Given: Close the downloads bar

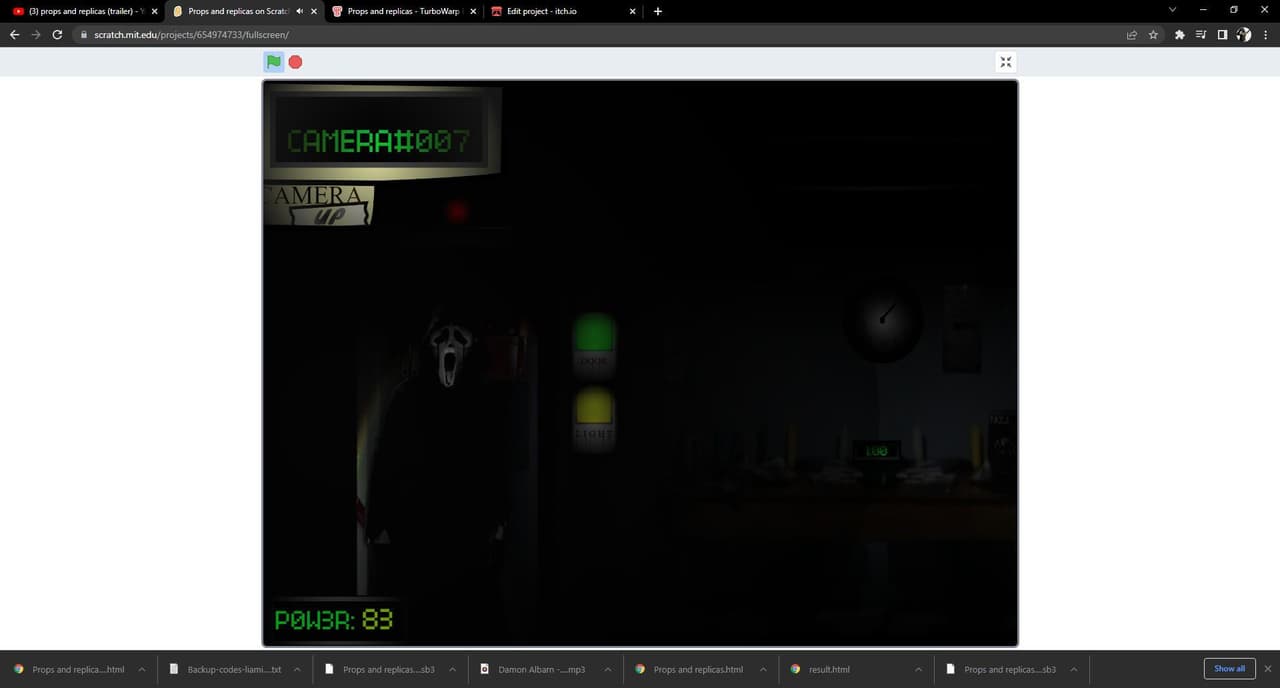Looking at the screenshot, I should tap(1268, 669).
